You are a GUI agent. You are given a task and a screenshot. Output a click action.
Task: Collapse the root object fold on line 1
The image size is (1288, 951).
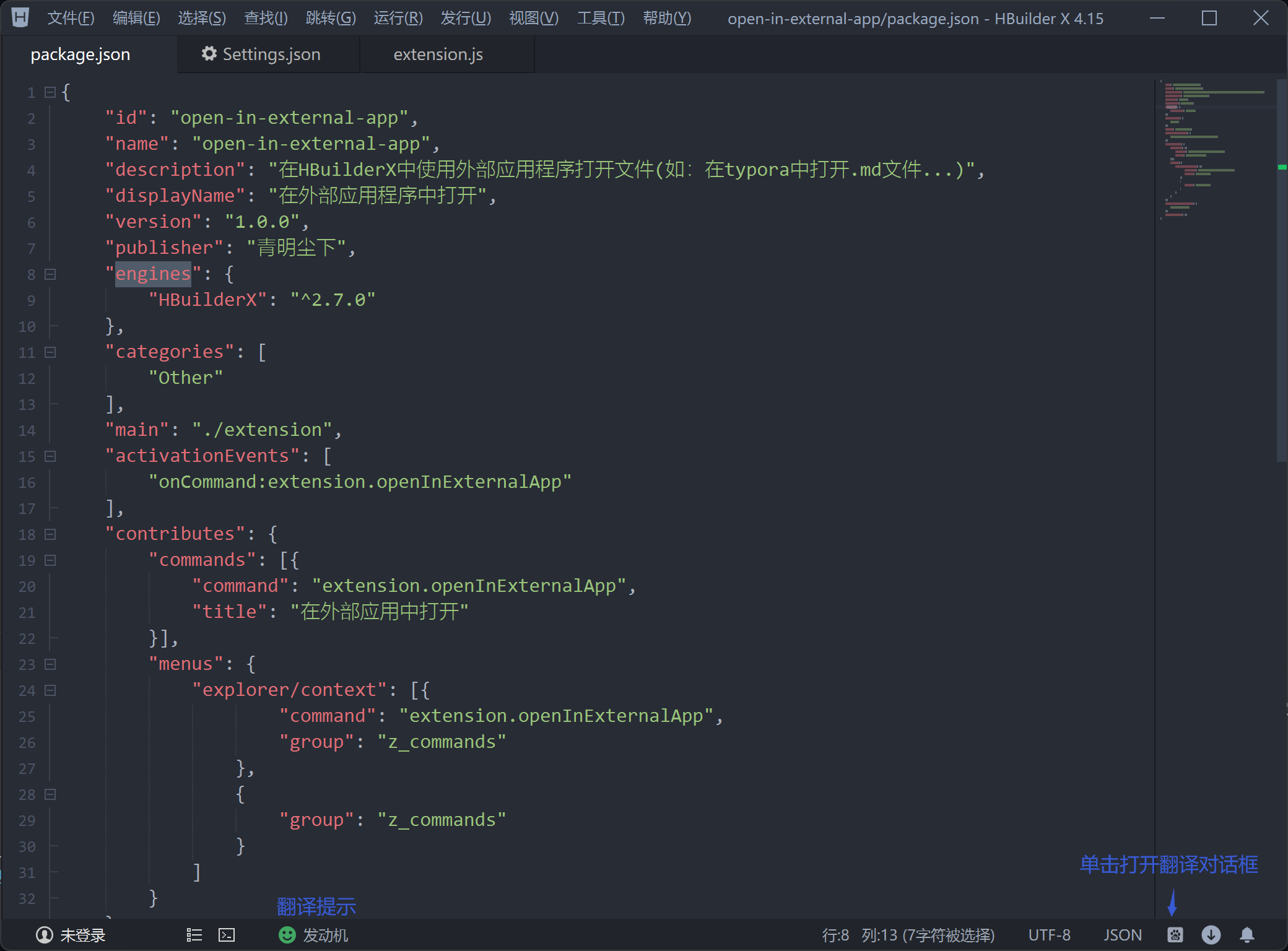[50, 92]
